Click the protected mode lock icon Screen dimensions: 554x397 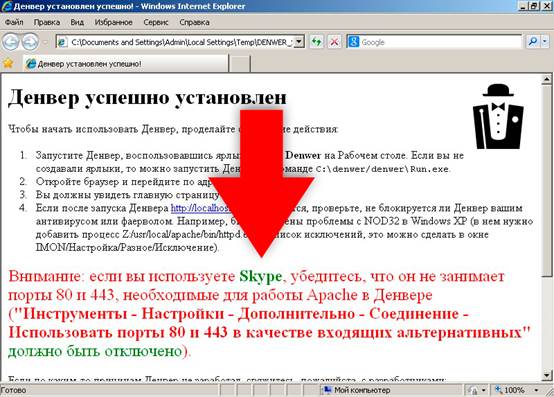tap(473, 390)
